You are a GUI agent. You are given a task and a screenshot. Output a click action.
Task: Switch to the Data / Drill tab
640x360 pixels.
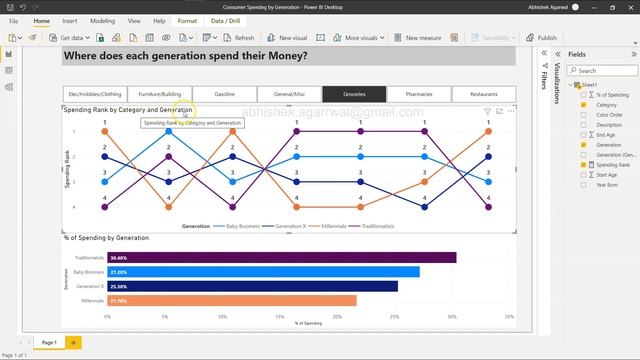225,21
